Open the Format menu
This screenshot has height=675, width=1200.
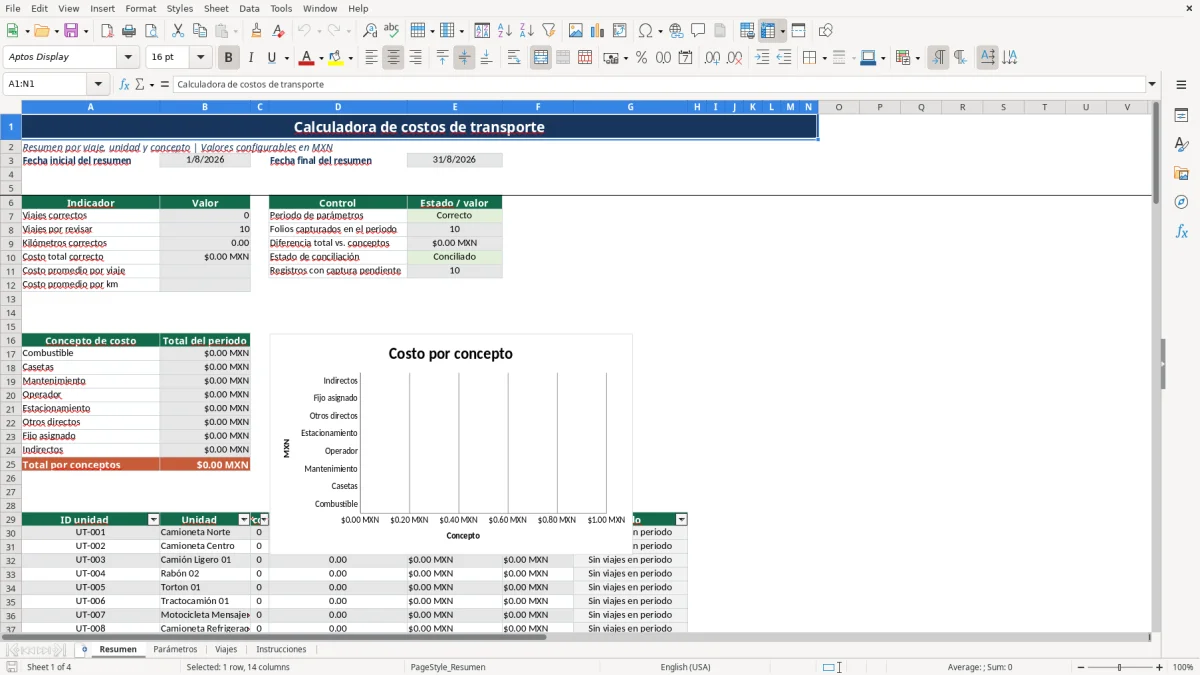pos(141,8)
